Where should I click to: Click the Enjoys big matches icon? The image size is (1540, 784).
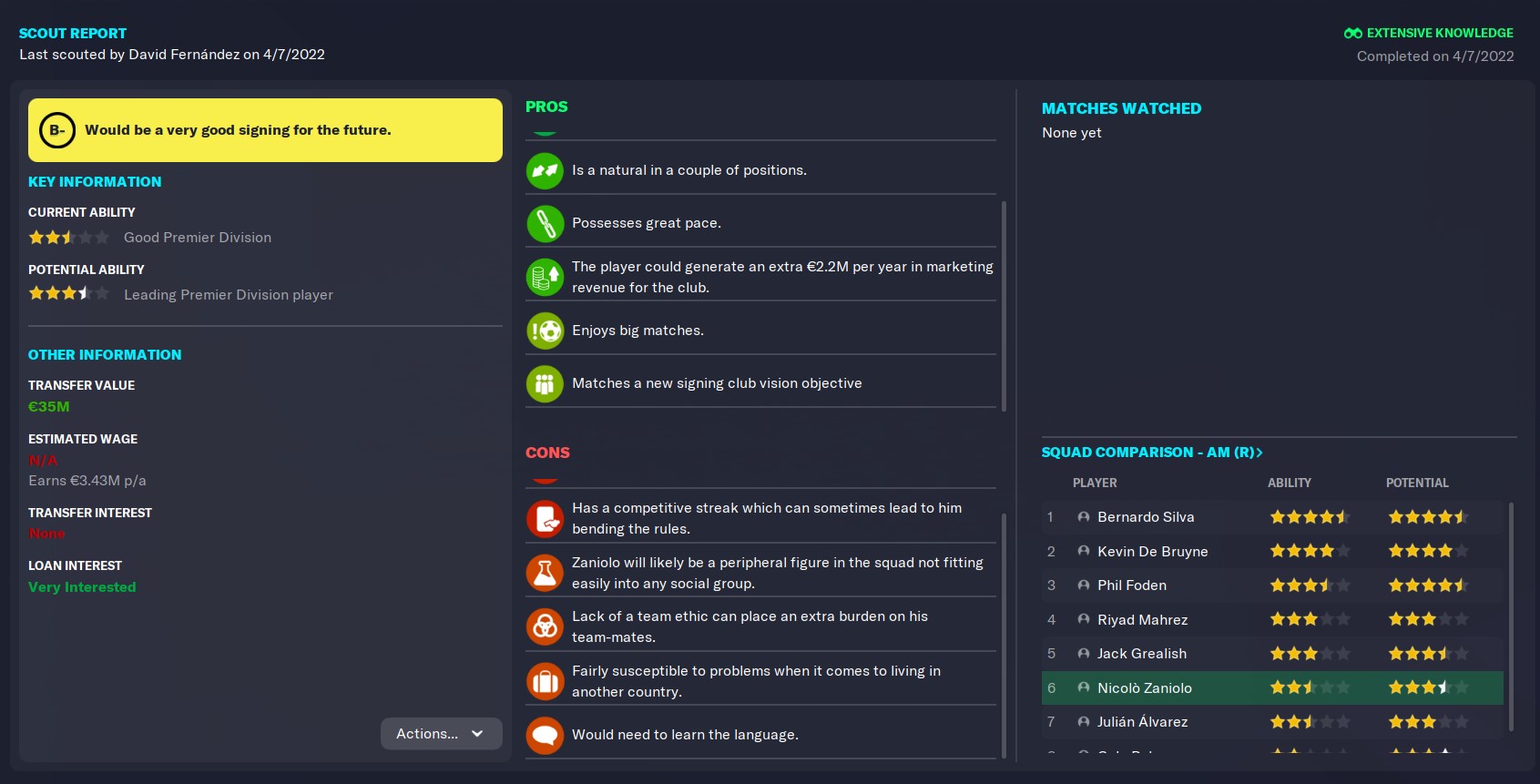point(545,331)
